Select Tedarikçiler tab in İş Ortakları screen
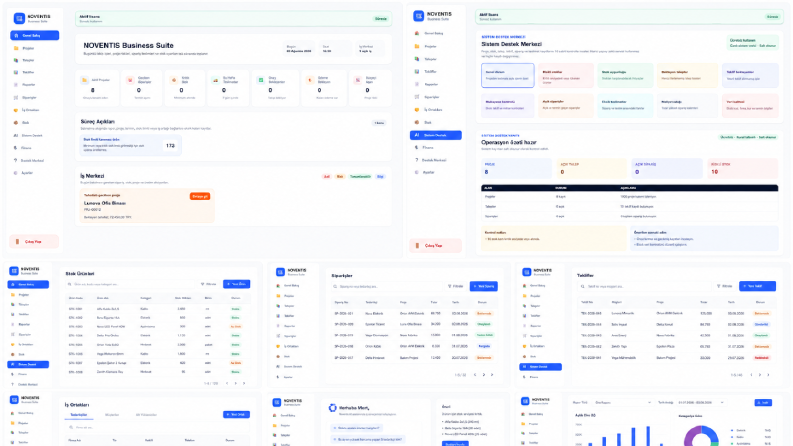This screenshot has width=793, height=446. tap(78, 415)
